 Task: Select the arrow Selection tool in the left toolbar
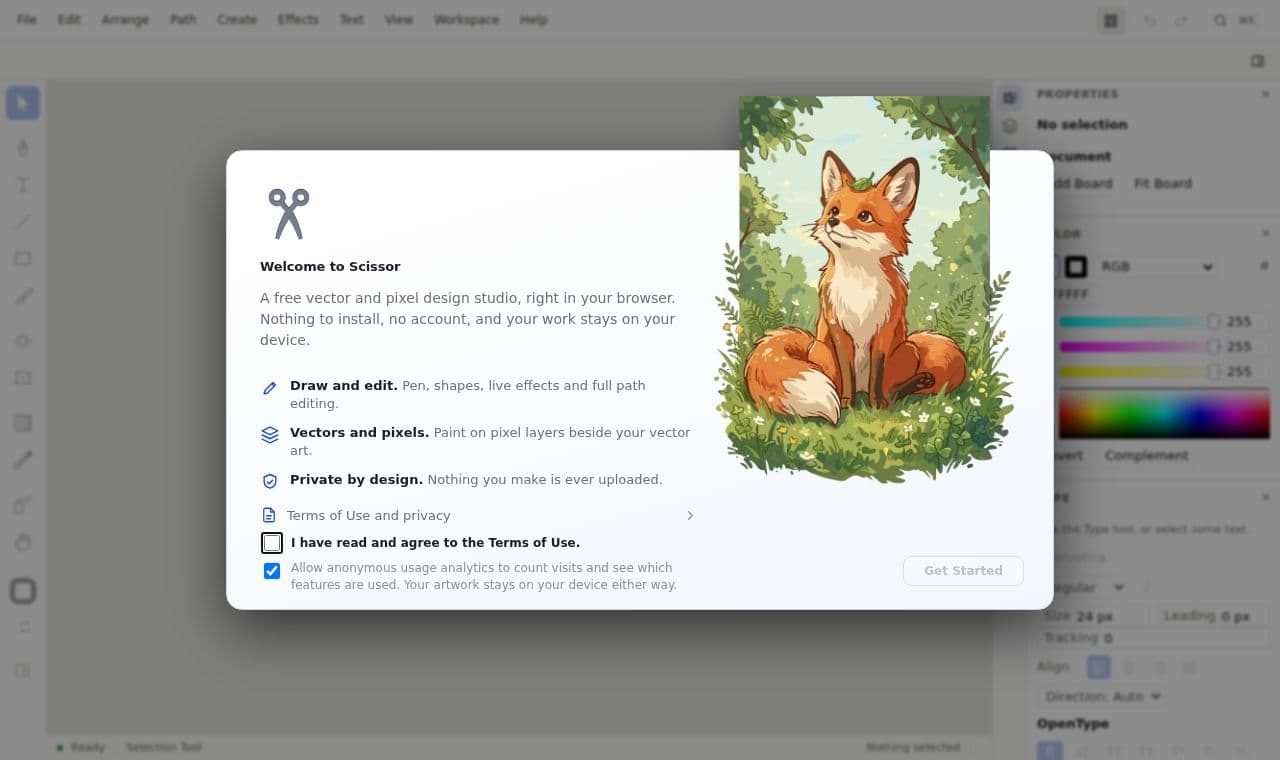[23, 103]
